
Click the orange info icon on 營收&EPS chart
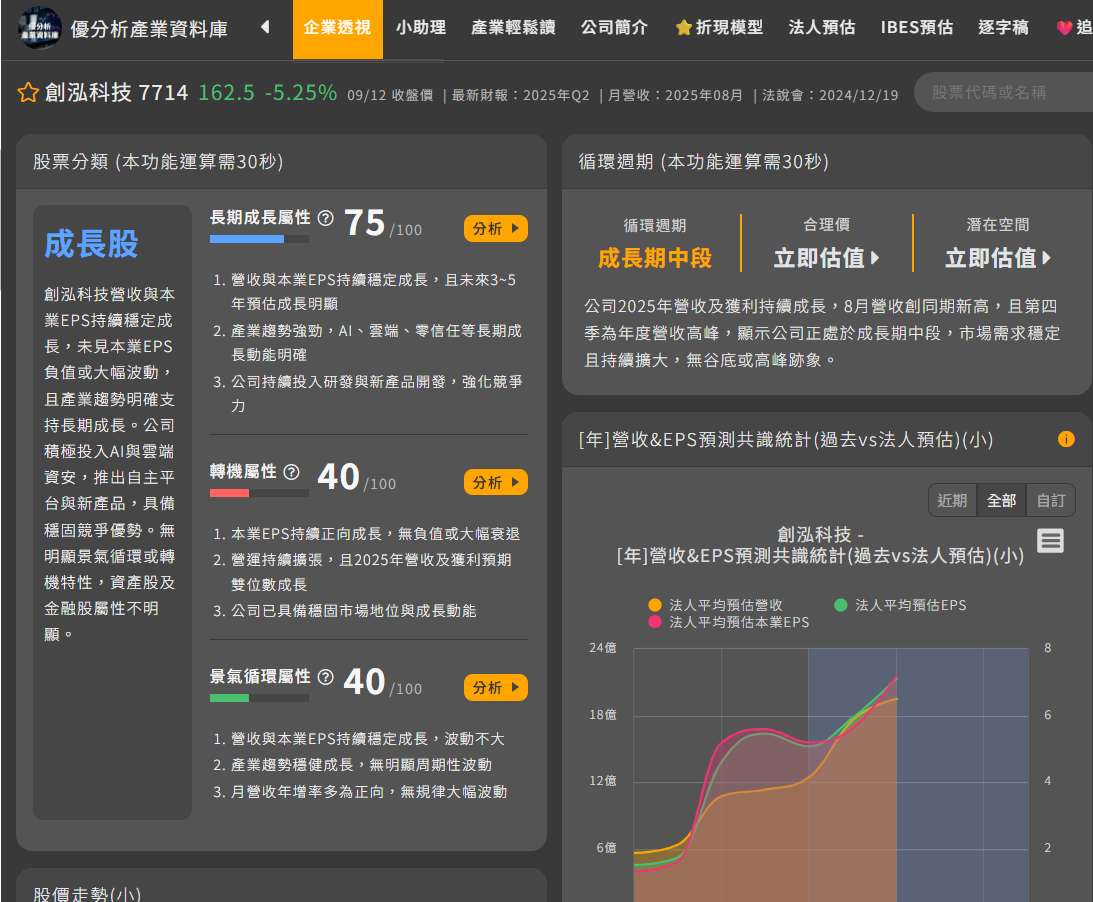click(x=1066, y=438)
